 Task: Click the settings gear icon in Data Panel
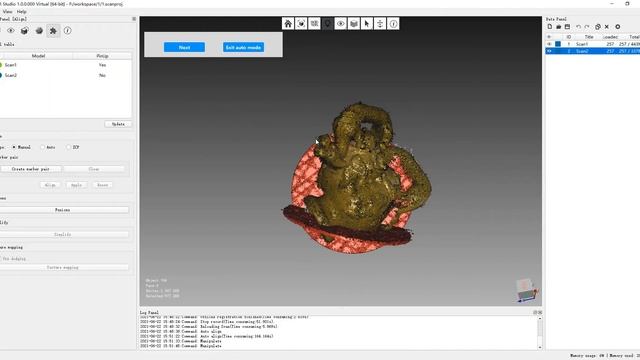coord(618,27)
